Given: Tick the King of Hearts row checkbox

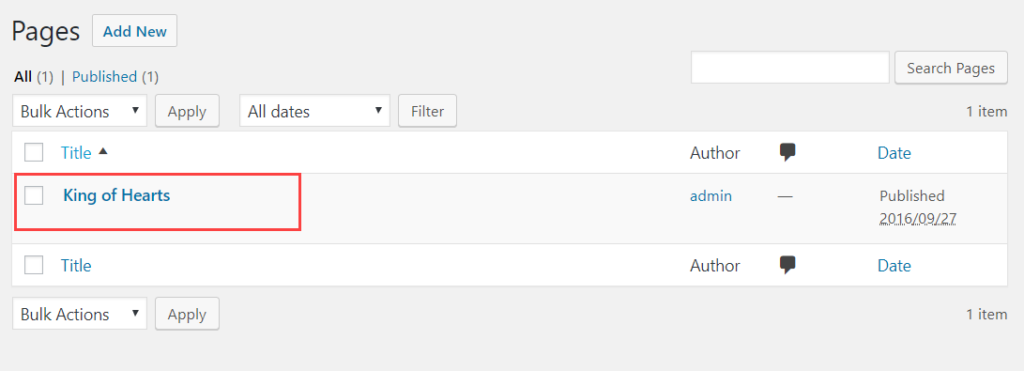Looking at the screenshot, I should pos(33,195).
